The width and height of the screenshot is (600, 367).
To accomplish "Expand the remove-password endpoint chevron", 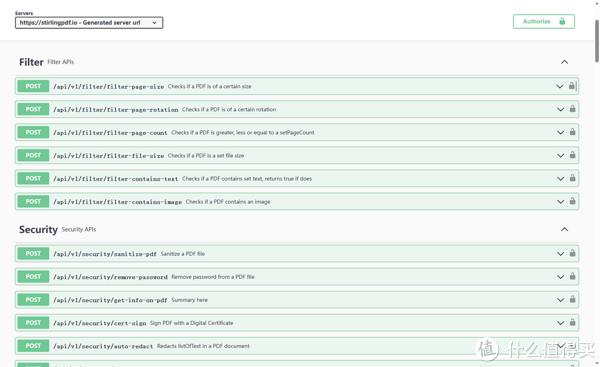I will (561, 277).
